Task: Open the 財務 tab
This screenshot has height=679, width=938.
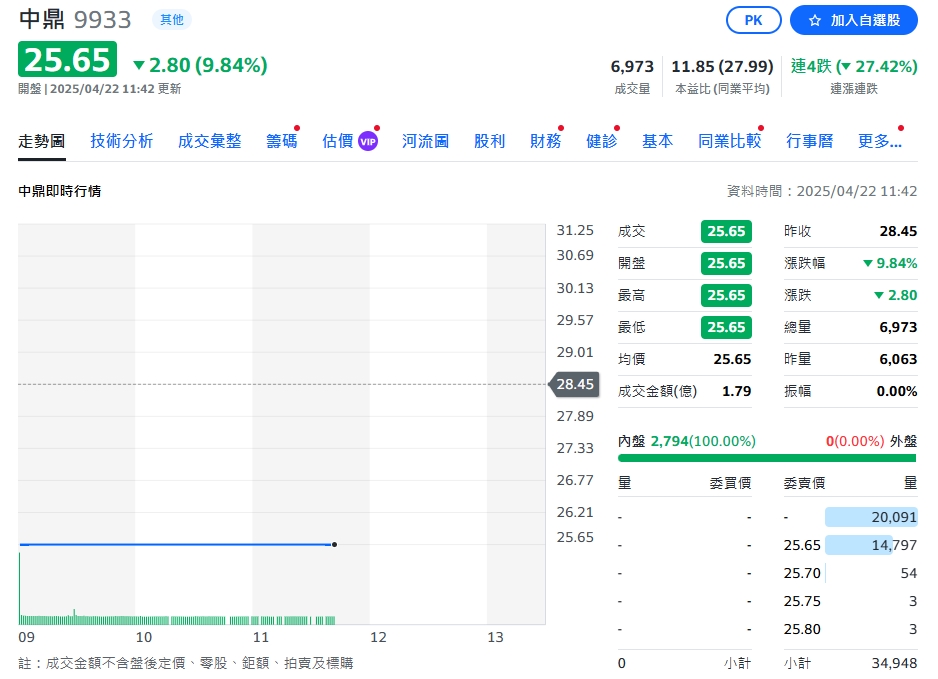Action: 545,141
